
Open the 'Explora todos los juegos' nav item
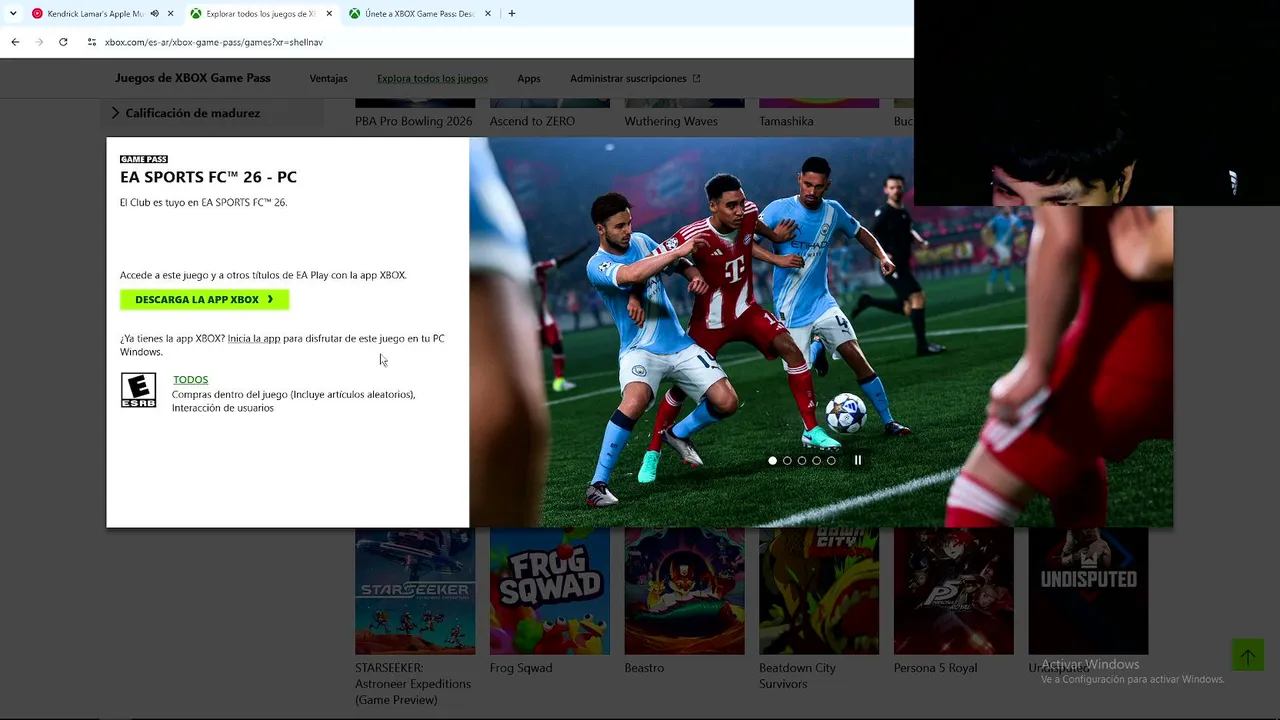click(432, 79)
